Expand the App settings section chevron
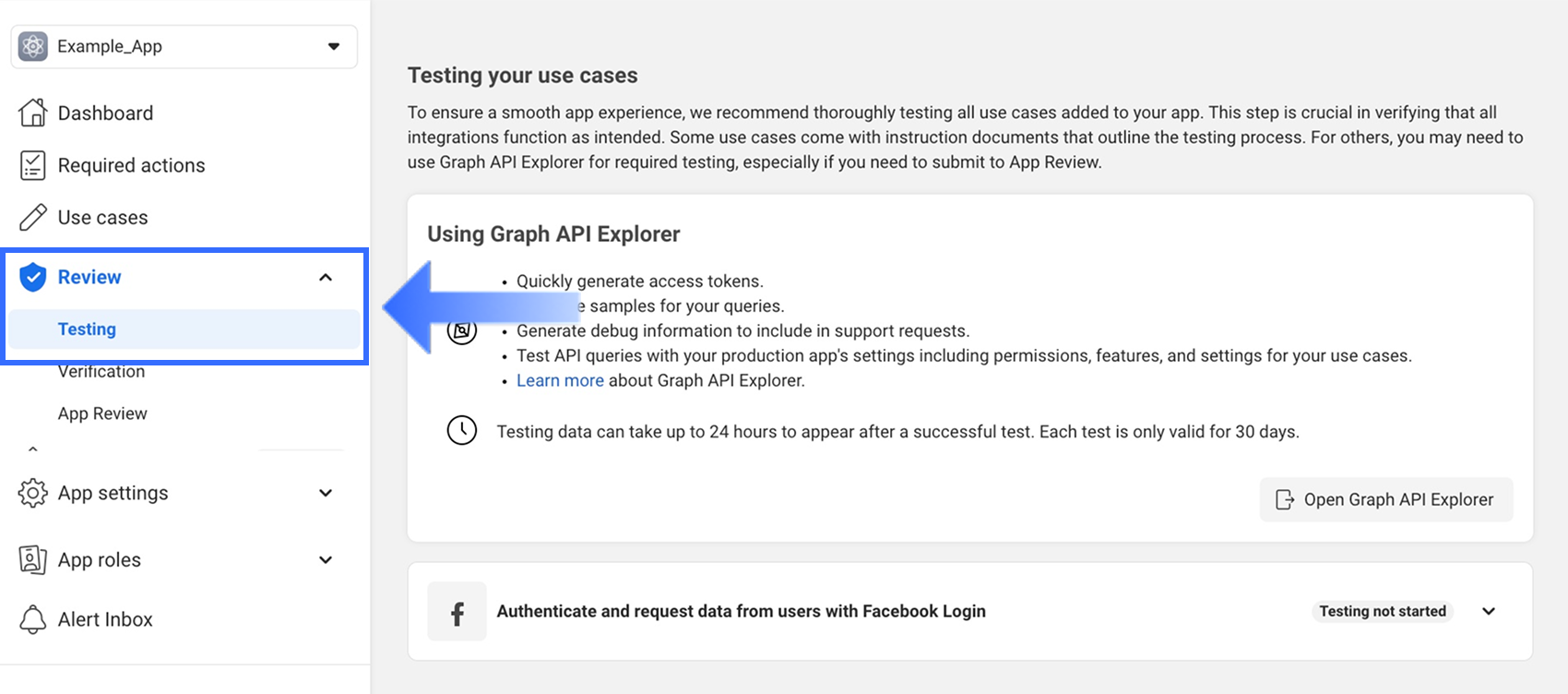Screen dimensions: 1568x694 [326, 493]
